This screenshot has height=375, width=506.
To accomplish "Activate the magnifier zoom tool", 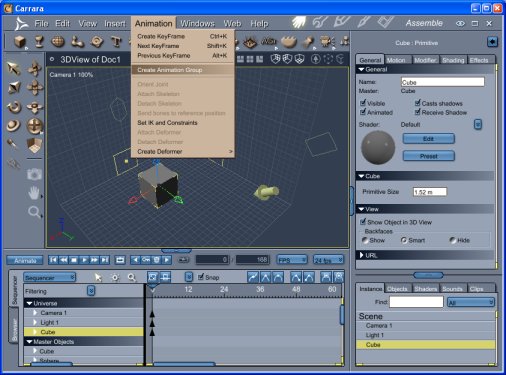I will click(34, 212).
